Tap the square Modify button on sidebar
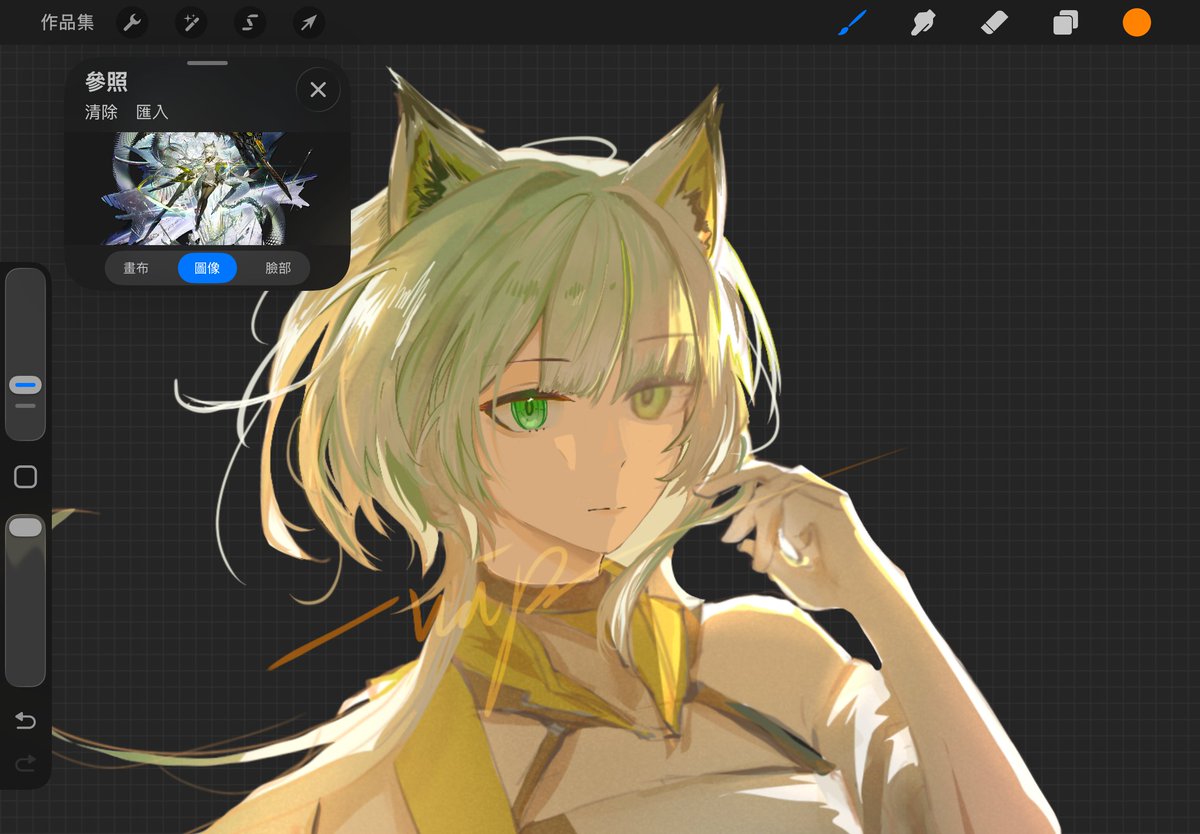Screen dimensions: 1200x834 [26, 477]
